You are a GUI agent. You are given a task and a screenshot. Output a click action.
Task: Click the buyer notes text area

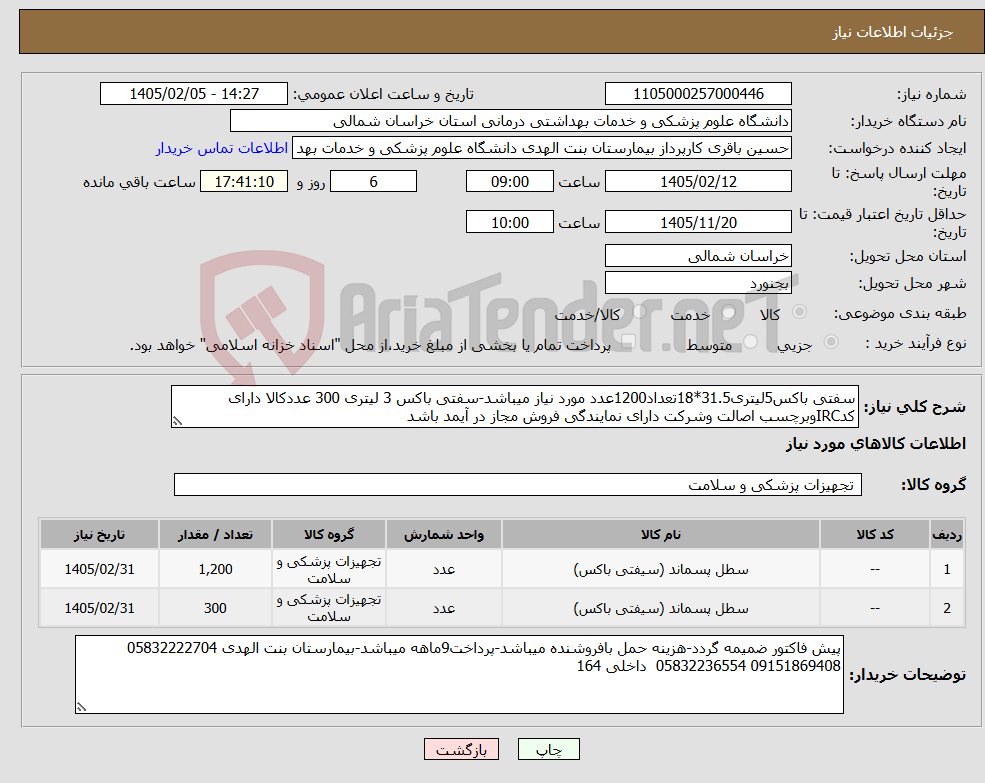[x=459, y=674]
